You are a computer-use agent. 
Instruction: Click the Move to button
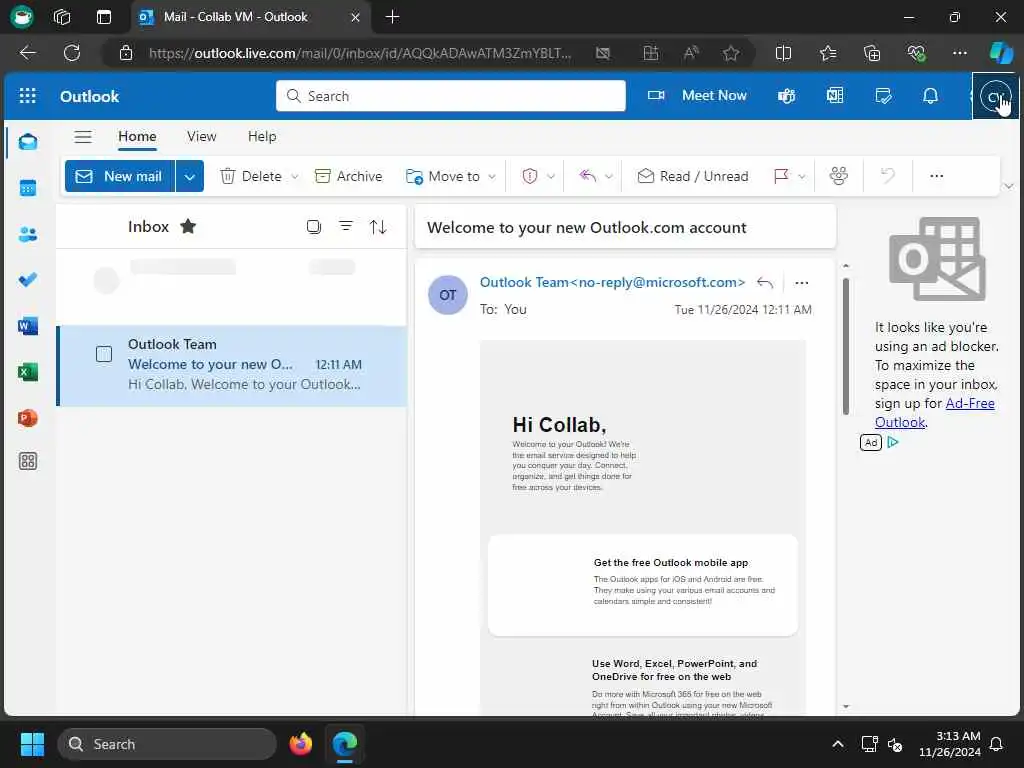(443, 176)
